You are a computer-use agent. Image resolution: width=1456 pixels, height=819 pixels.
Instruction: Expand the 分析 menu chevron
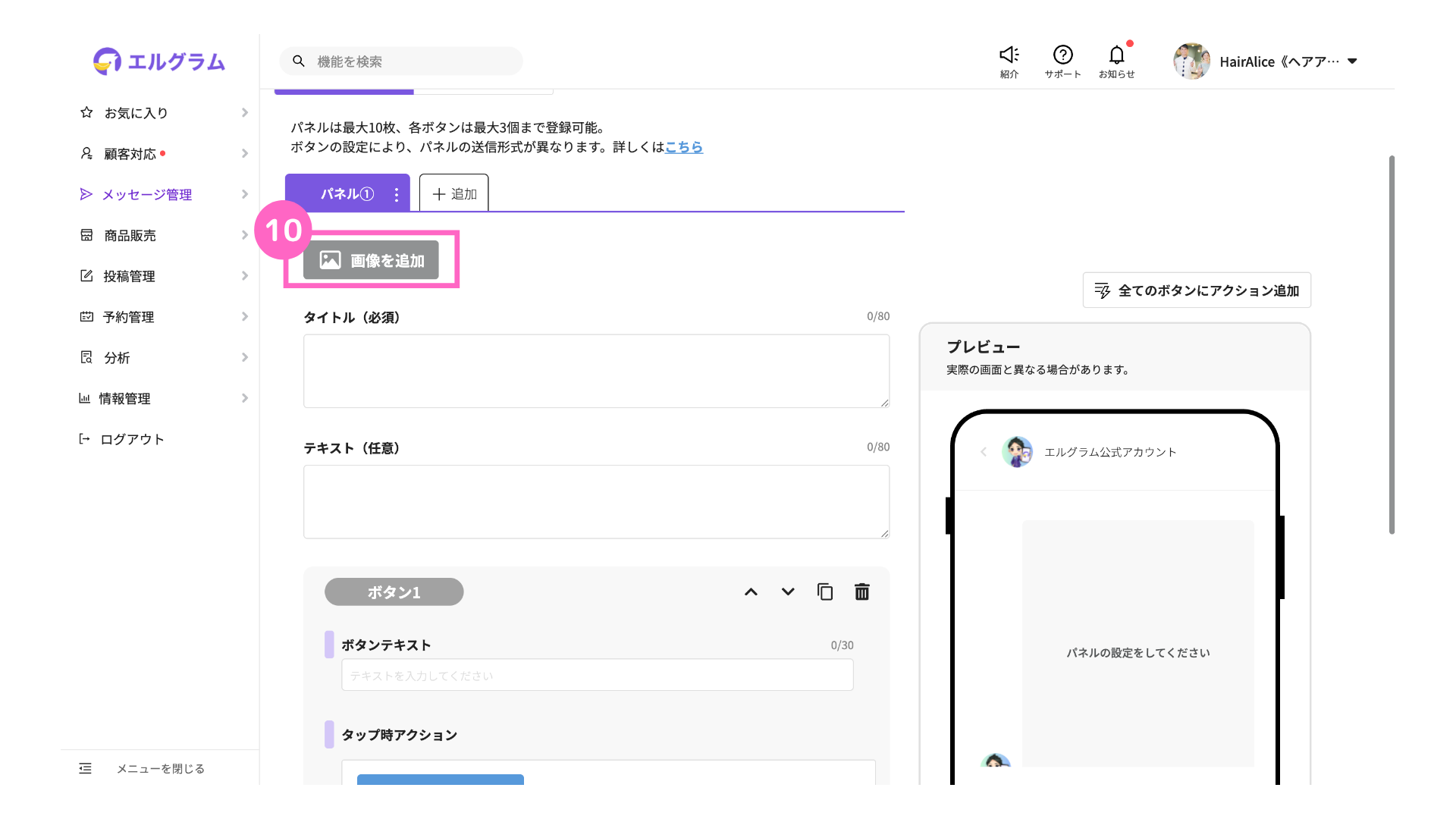click(x=244, y=357)
